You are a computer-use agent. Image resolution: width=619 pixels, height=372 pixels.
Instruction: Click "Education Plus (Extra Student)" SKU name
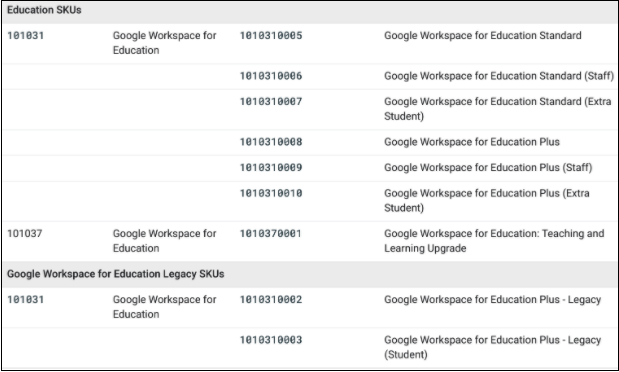click(x=487, y=200)
